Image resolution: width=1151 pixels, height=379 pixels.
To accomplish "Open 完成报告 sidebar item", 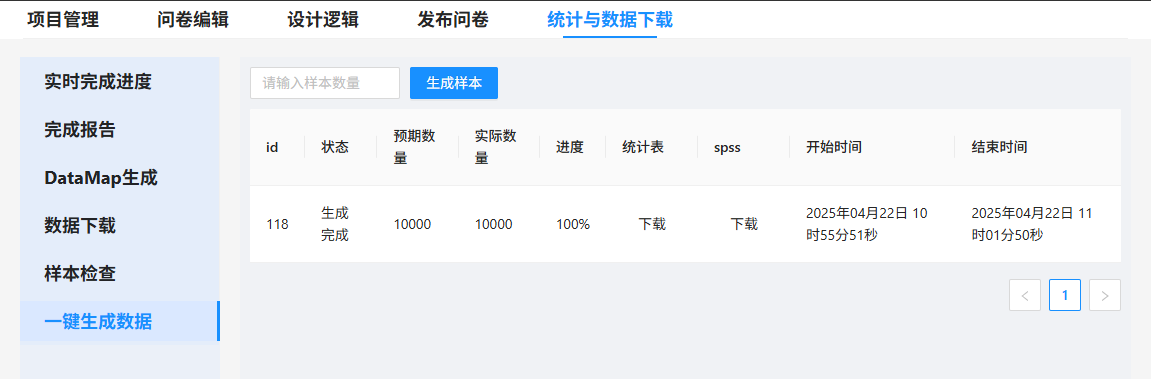I will tap(120, 130).
